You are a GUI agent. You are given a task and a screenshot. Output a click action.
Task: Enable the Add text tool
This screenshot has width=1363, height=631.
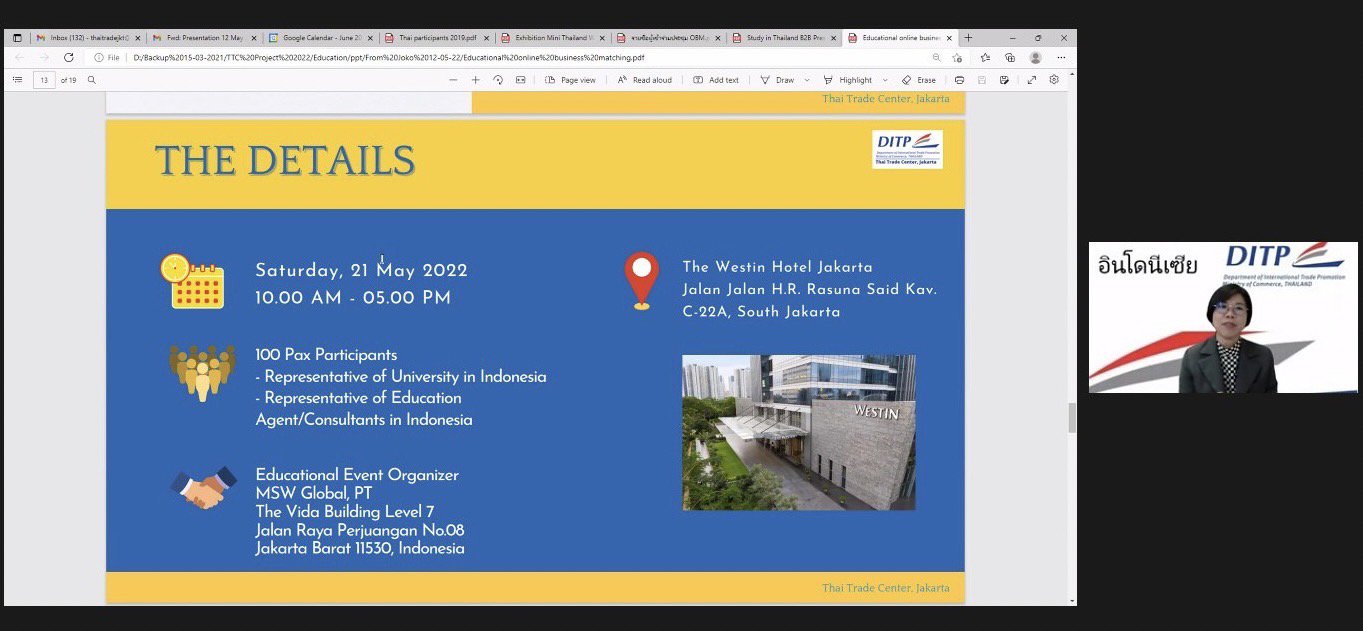(715, 80)
